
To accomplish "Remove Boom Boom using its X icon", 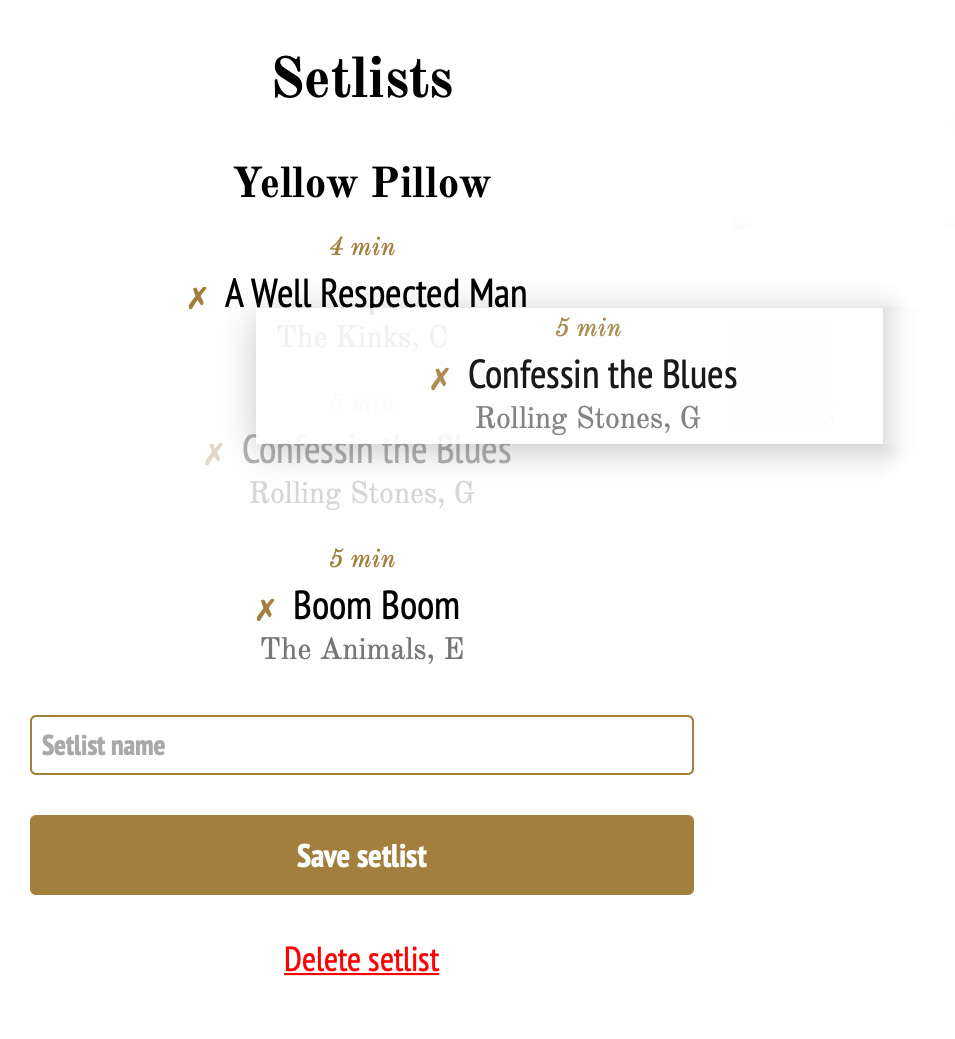I will [x=265, y=609].
